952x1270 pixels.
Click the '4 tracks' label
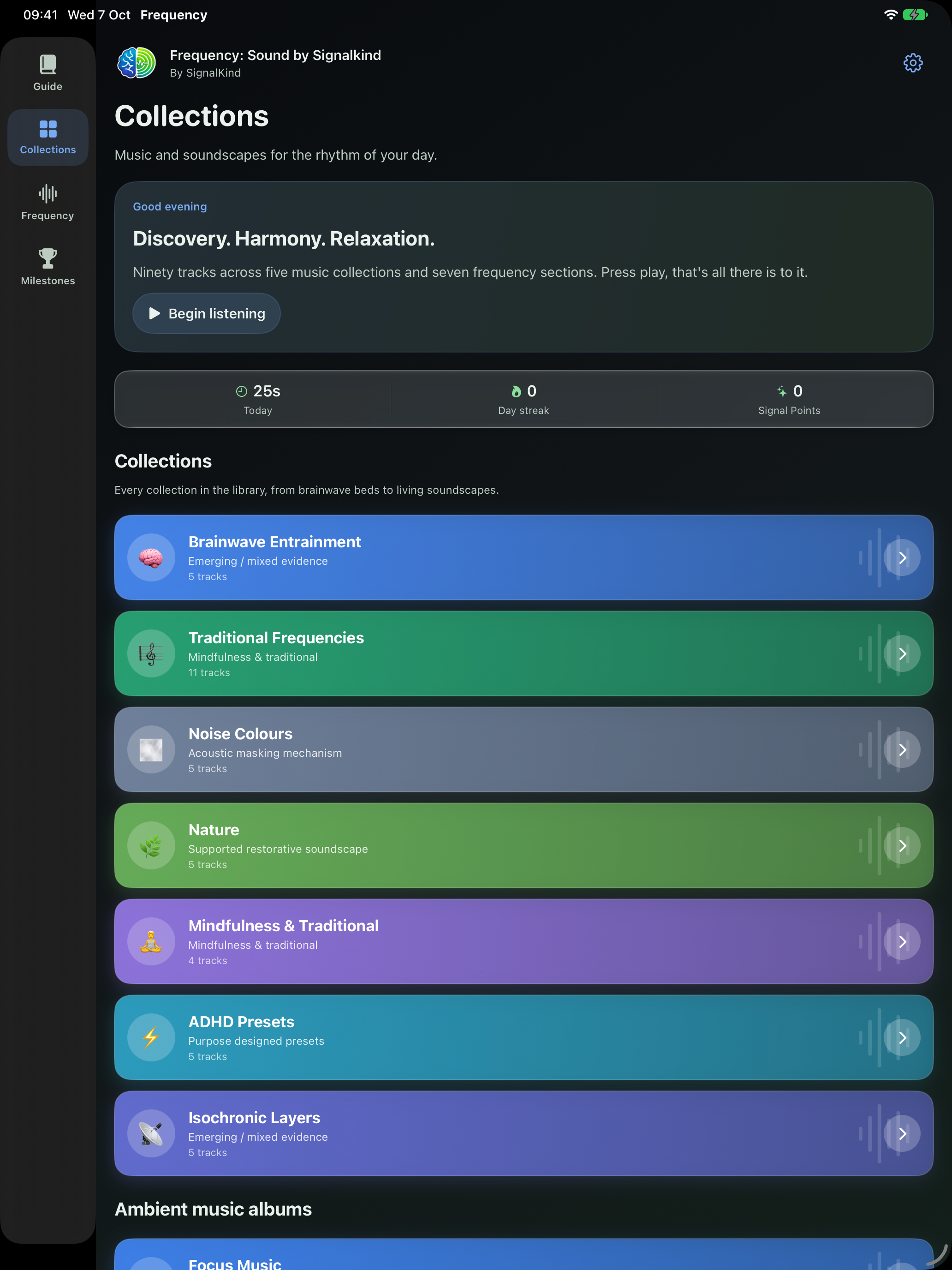(x=208, y=960)
